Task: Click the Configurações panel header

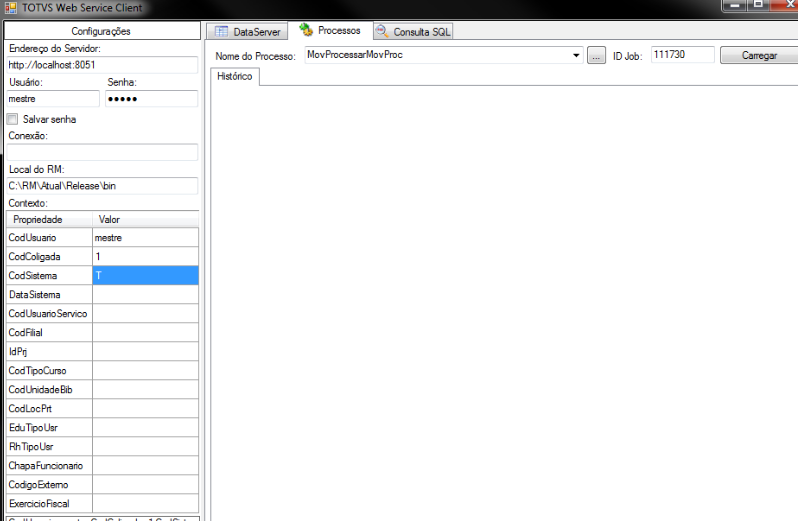Action: point(101,31)
